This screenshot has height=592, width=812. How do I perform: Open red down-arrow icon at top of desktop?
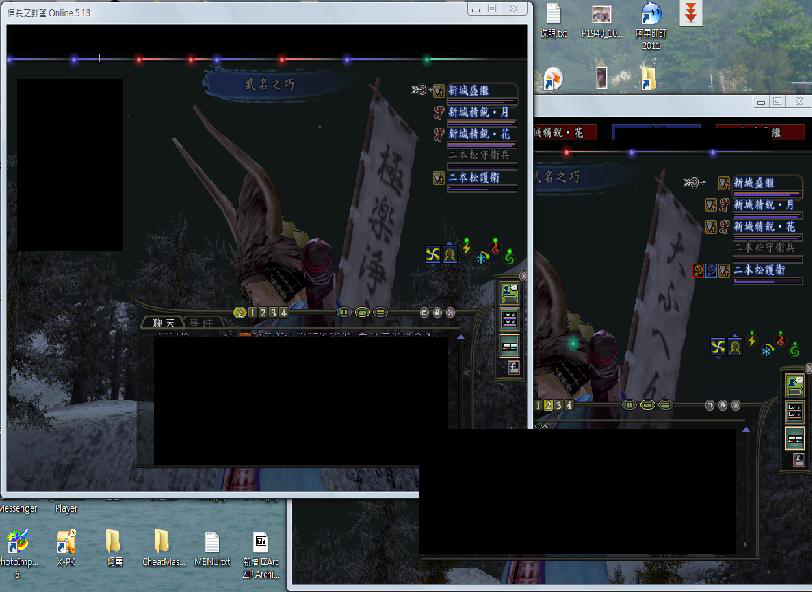(x=691, y=13)
